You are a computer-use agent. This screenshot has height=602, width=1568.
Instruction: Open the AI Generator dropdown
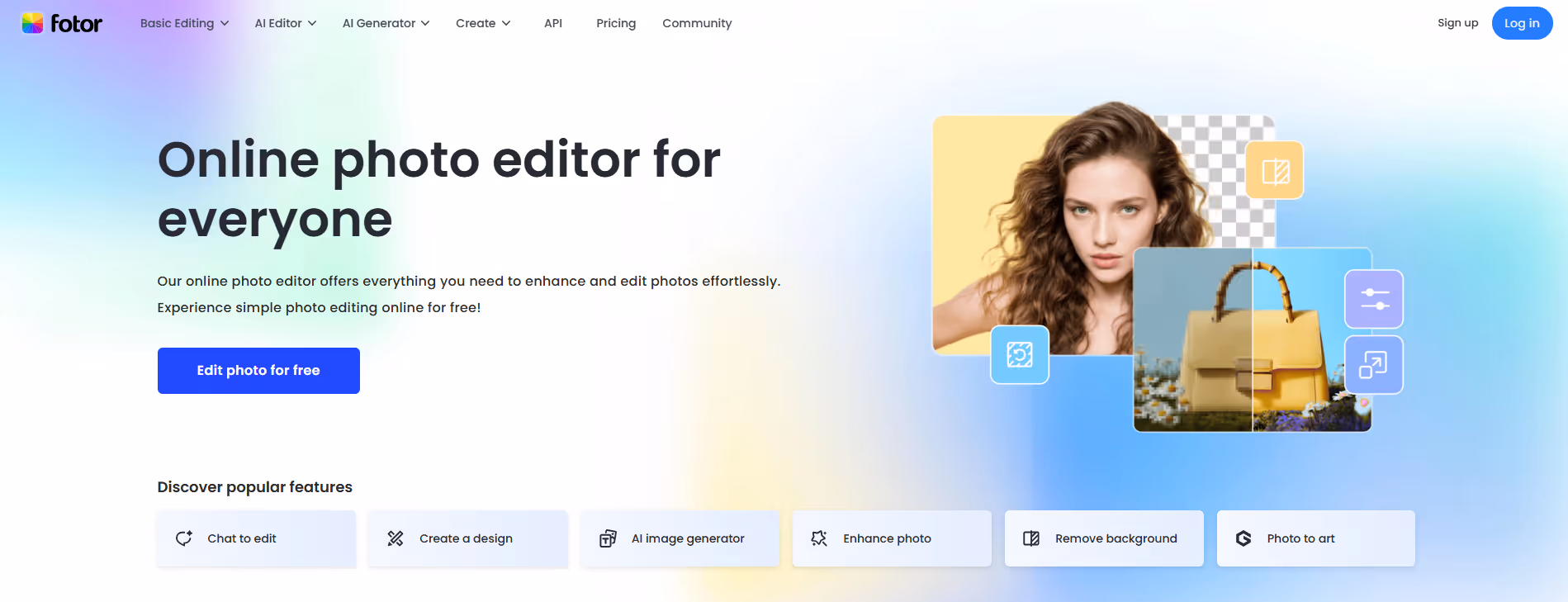386,23
